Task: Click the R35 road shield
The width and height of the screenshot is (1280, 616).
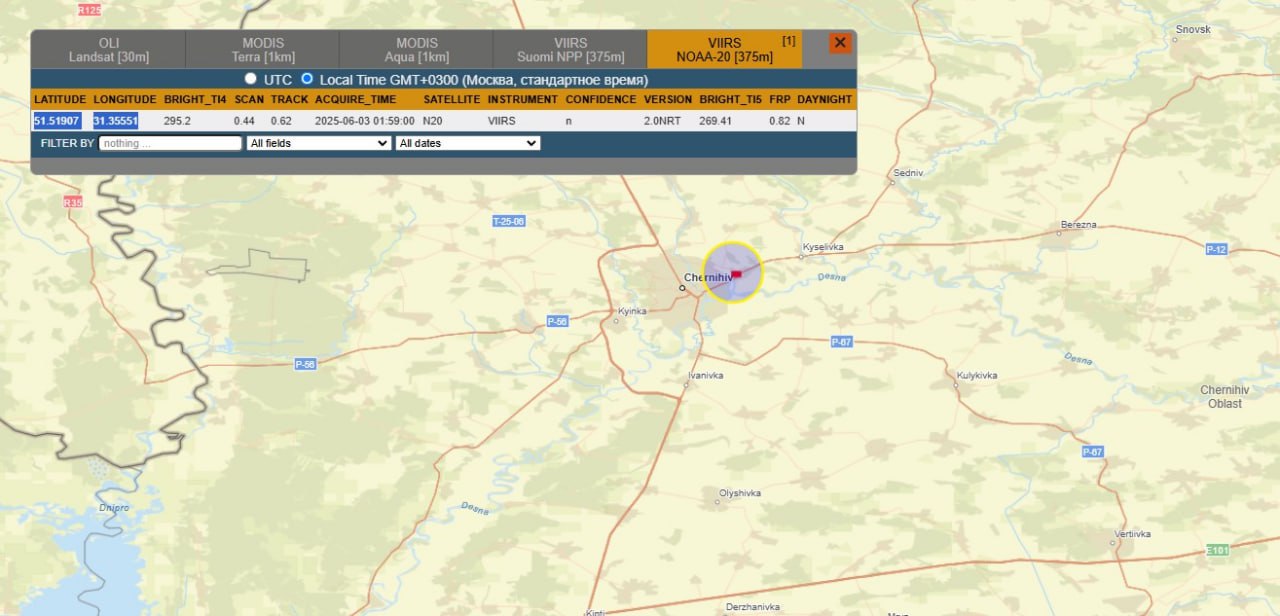Action: 73,202
